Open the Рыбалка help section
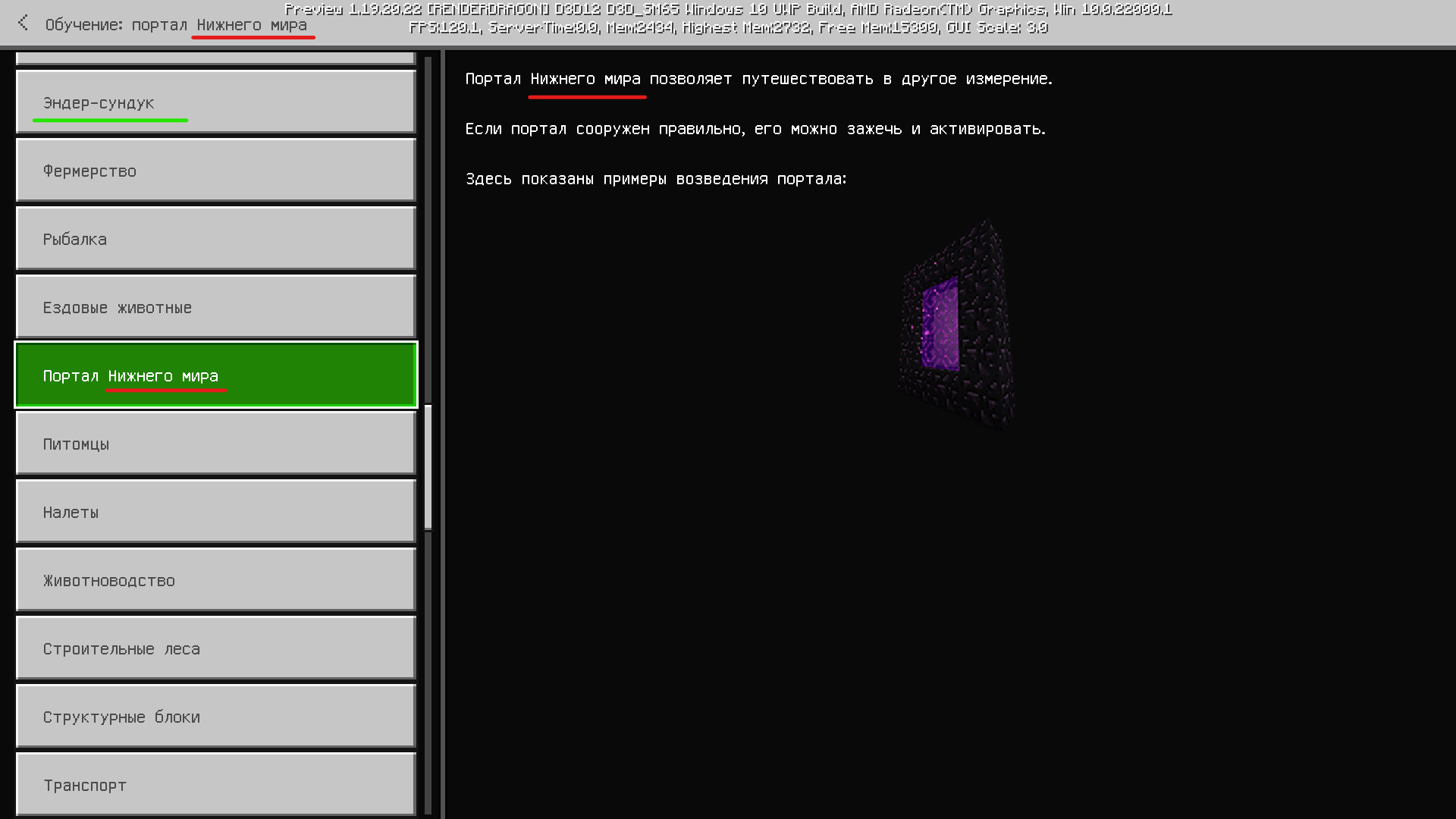The height and width of the screenshot is (819, 1456). [x=215, y=239]
